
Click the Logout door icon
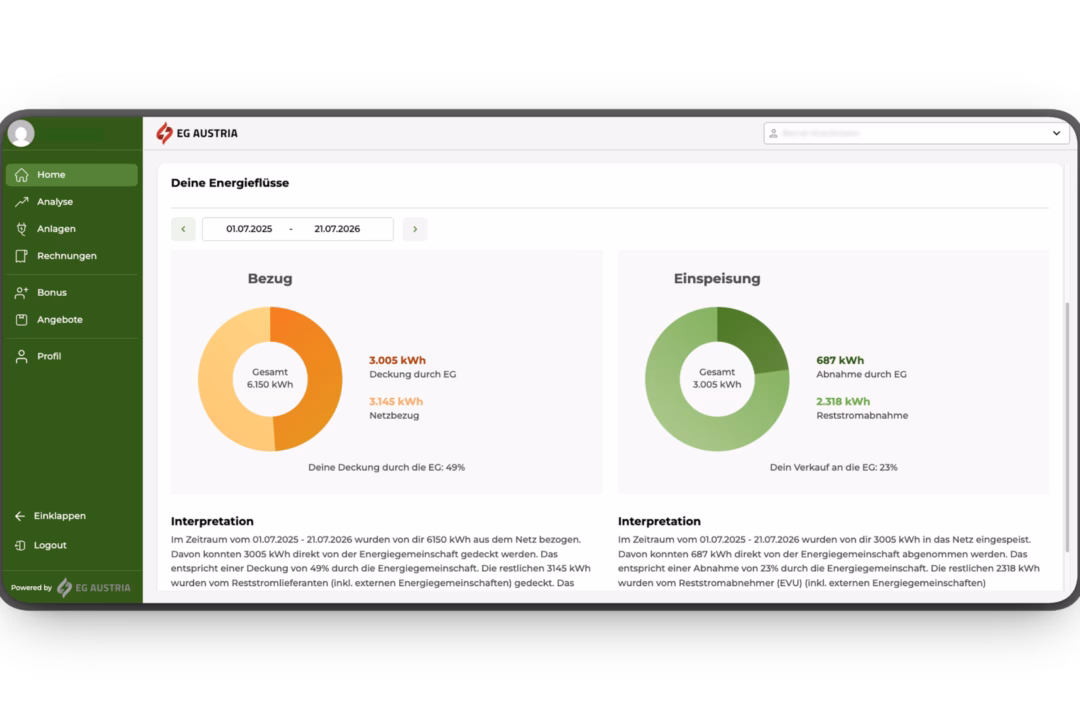pos(20,545)
